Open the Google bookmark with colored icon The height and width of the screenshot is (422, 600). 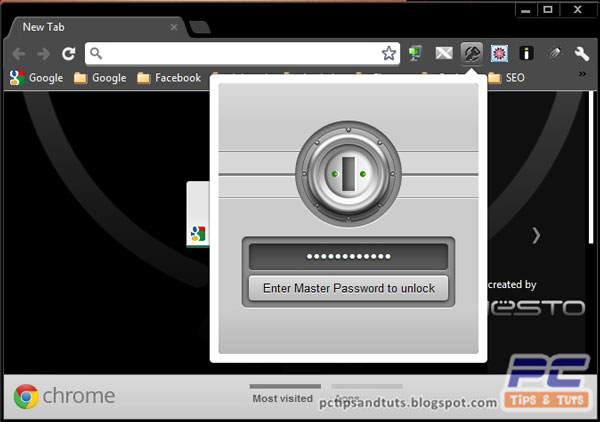click(x=36, y=78)
